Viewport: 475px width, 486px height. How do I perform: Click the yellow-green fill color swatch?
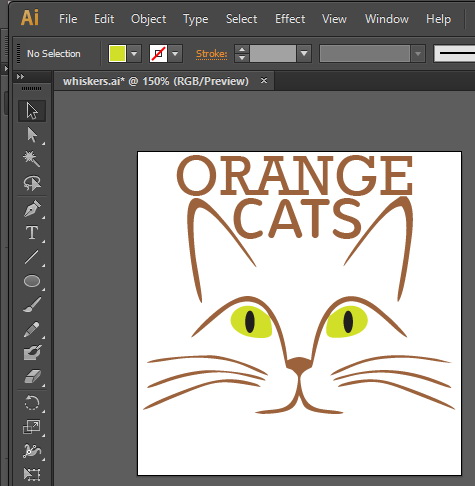click(117, 54)
